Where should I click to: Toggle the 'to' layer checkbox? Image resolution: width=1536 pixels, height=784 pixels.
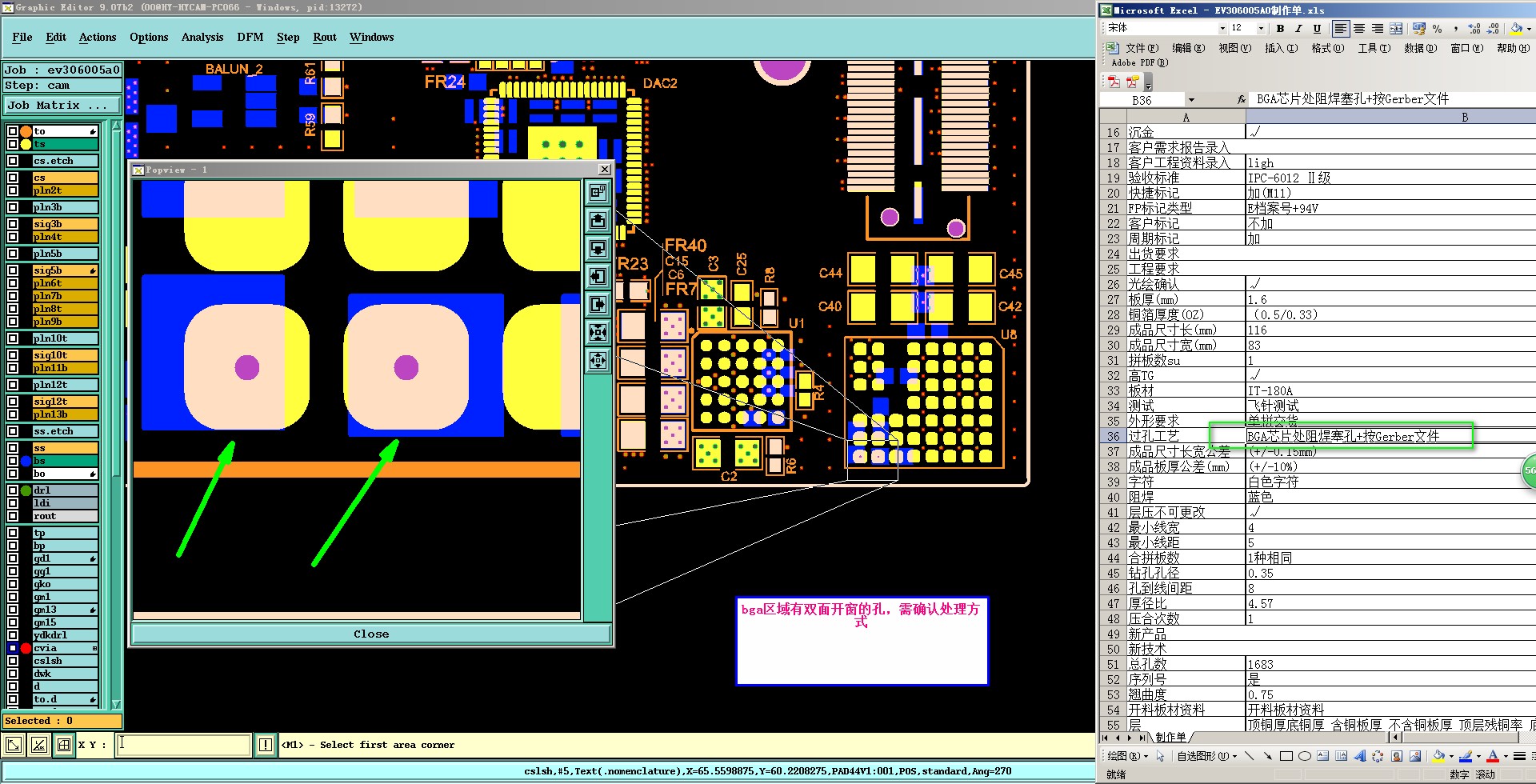tap(12, 131)
